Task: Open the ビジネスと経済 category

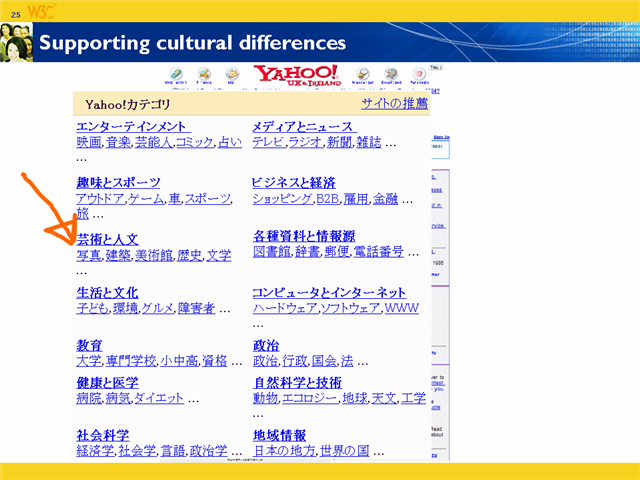Action: click(294, 183)
